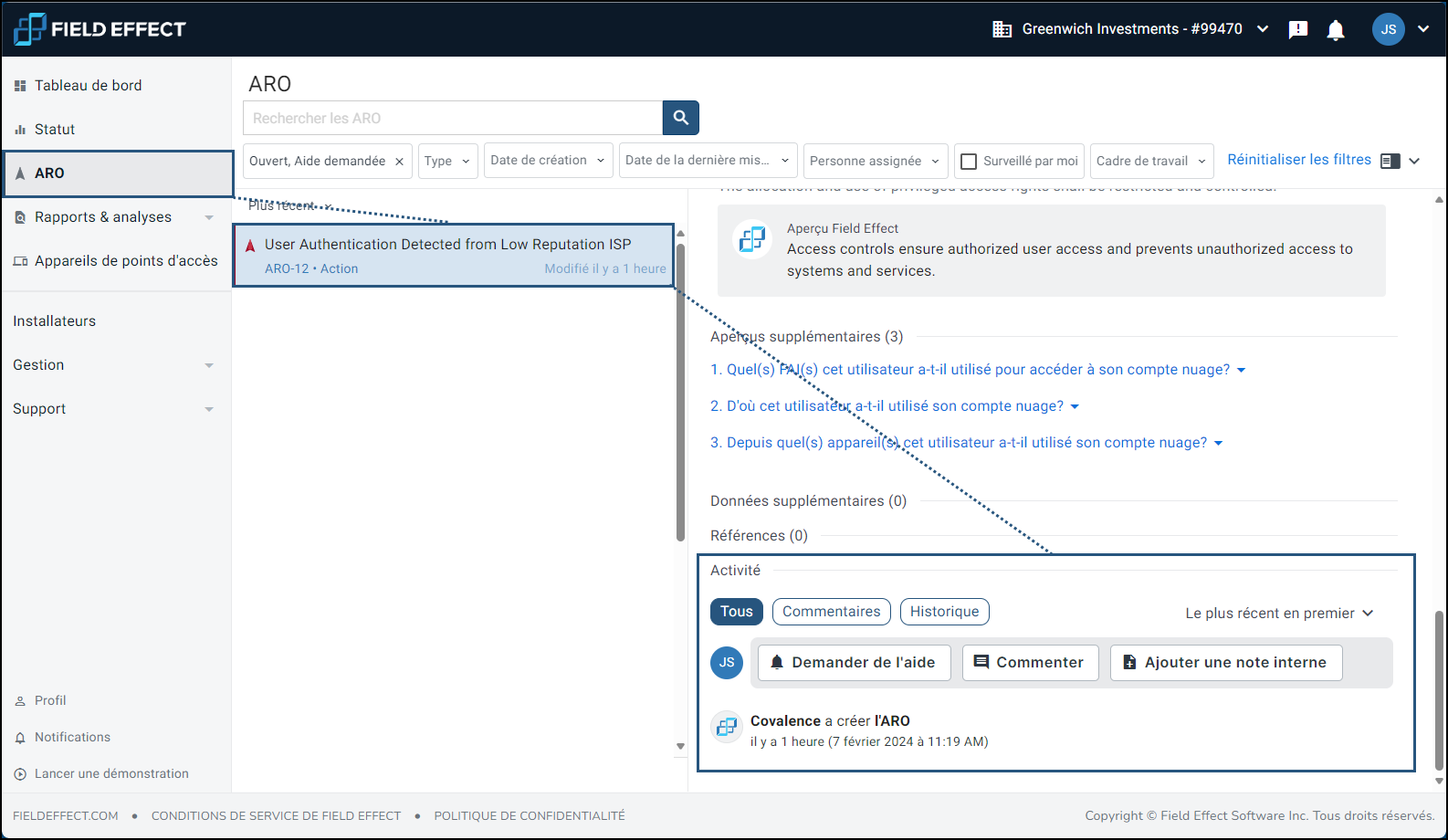This screenshot has height=840, width=1448.
Task: Click Réinitialiser les filtres
Action: (x=1299, y=160)
